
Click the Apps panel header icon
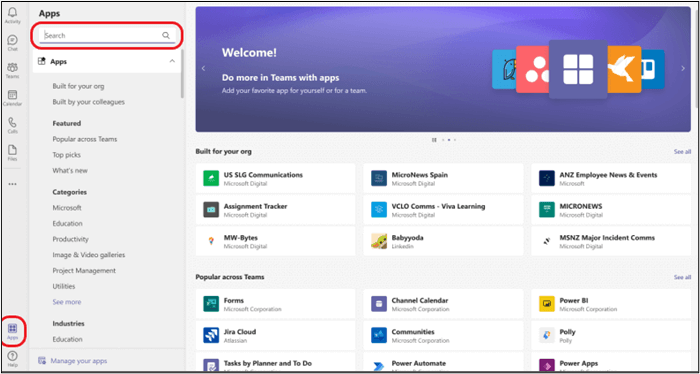42,62
